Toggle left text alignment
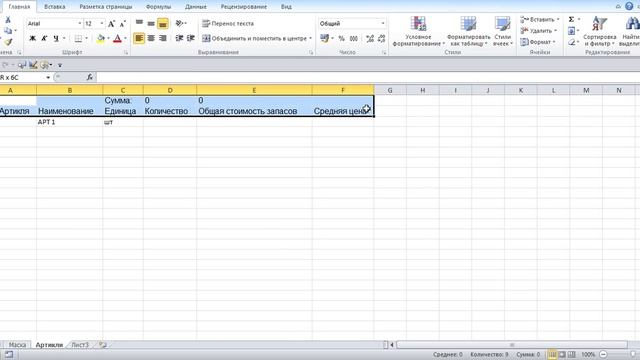The height and width of the screenshot is (360, 640). (x=139, y=38)
